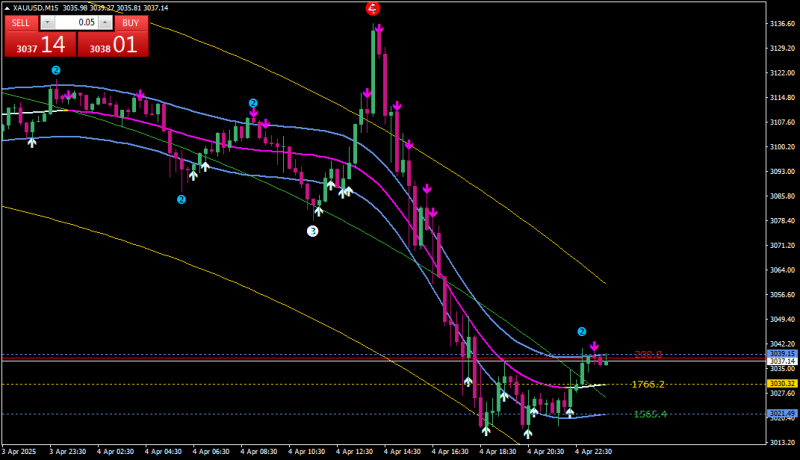This screenshot has height=460, width=800.
Task: Click the magenta down arrow above the latest candles
Action: tap(594, 346)
